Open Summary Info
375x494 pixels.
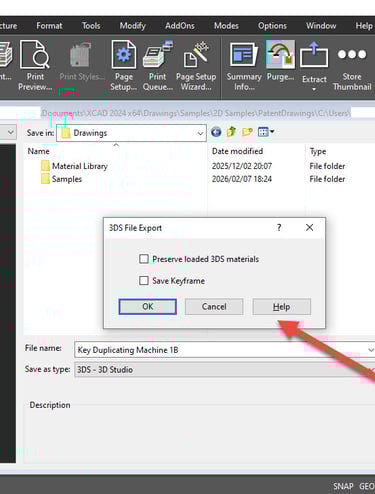click(244, 66)
